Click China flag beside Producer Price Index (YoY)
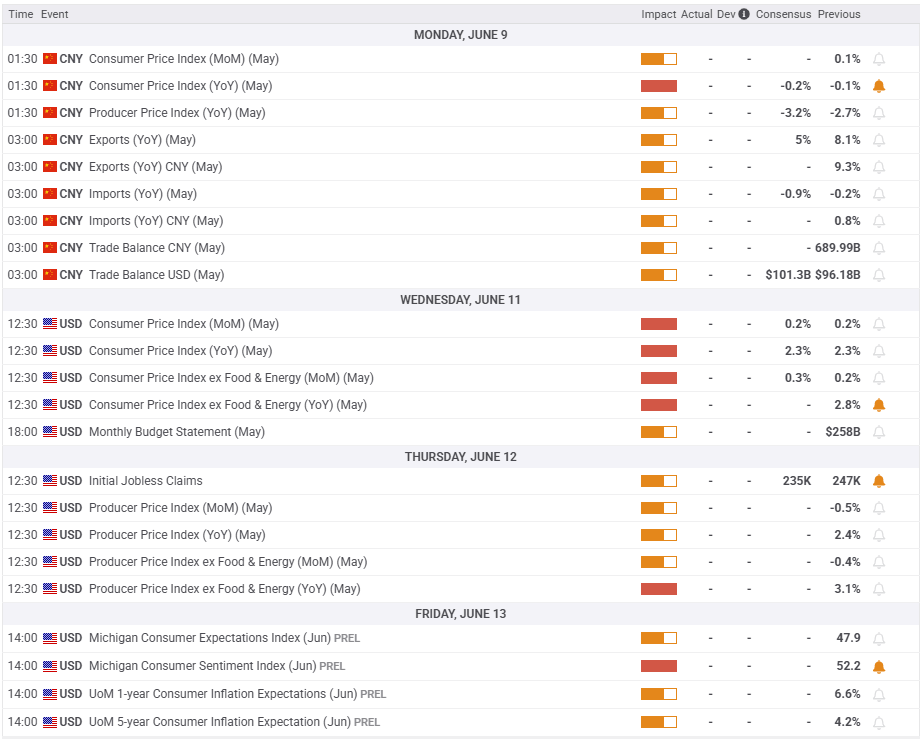923x739 pixels. (x=50, y=113)
